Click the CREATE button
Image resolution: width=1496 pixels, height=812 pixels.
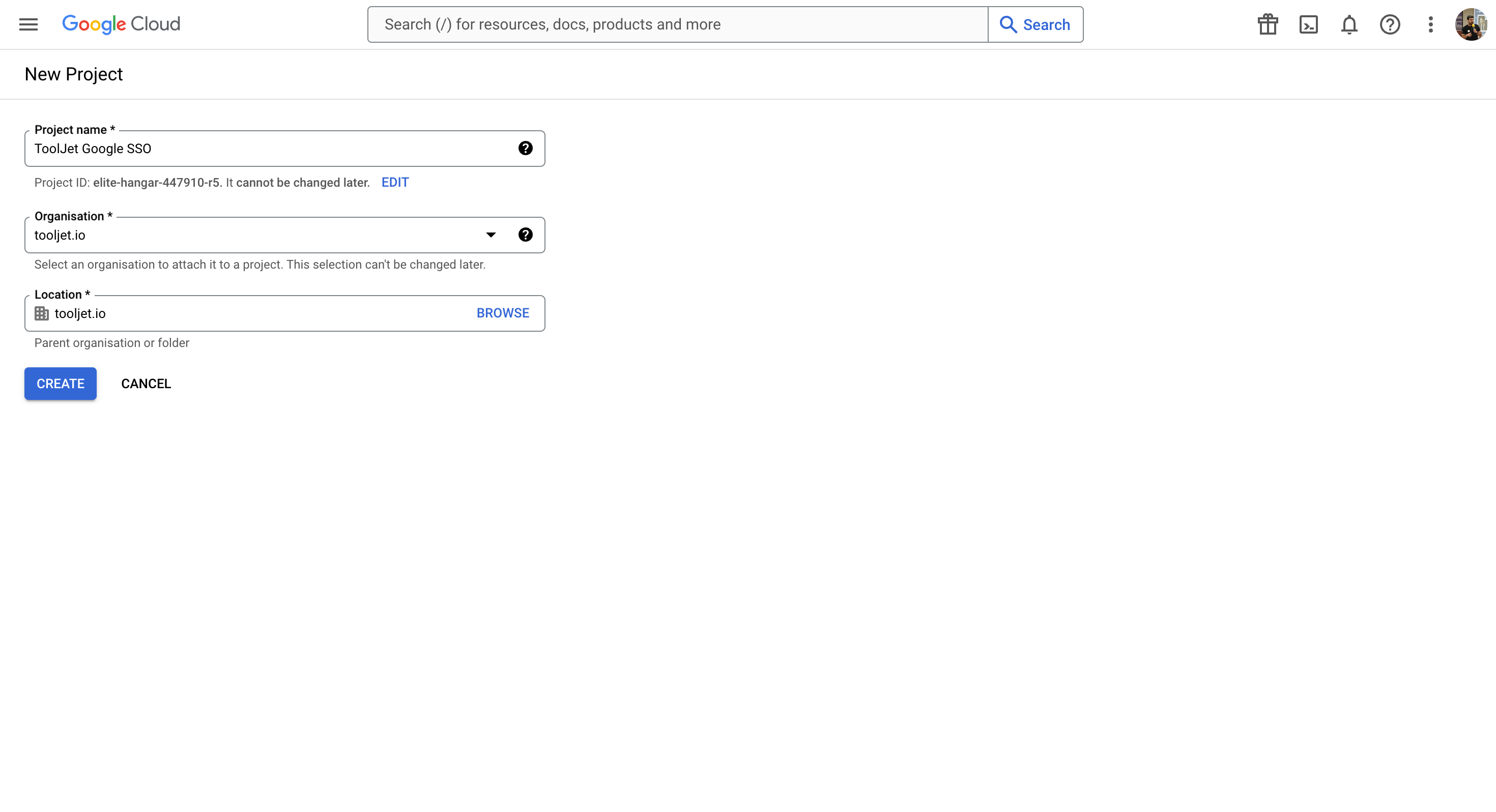click(x=61, y=383)
